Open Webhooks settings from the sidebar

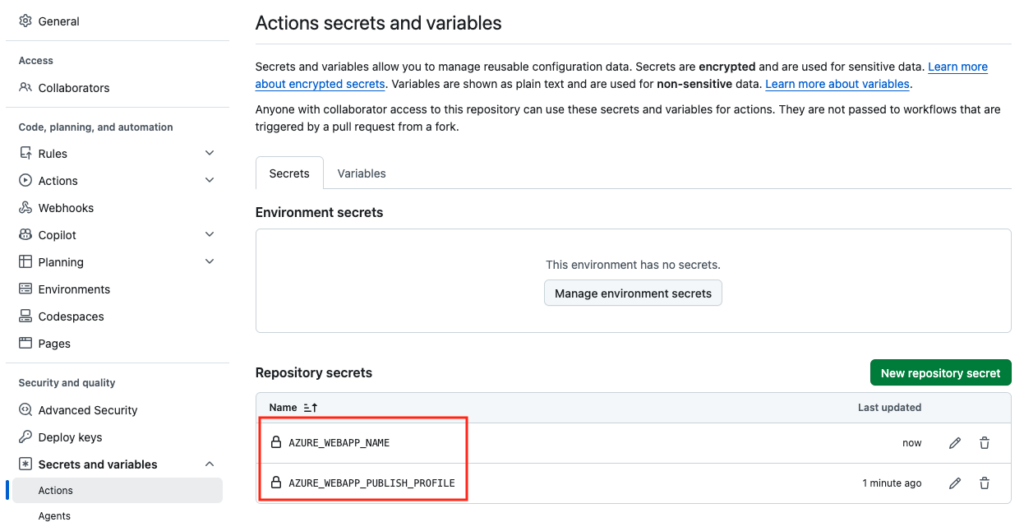tap(65, 208)
